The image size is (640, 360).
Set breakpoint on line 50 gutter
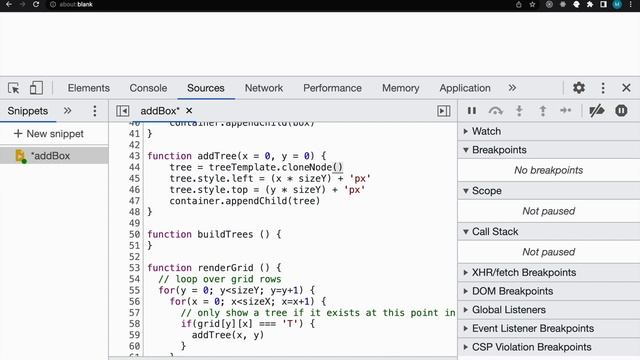(134, 234)
